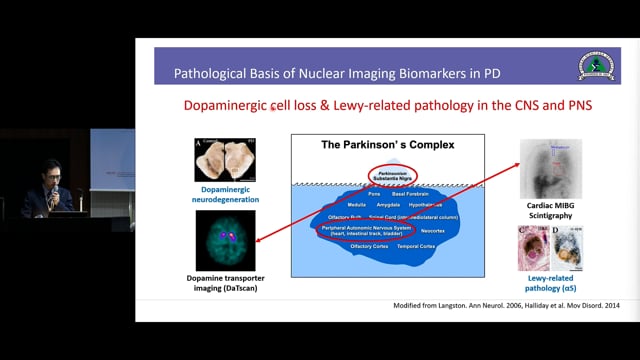The width and height of the screenshot is (640, 360).
Task: Click the 'Neocortex' label in iceberg
Action: click(433, 231)
